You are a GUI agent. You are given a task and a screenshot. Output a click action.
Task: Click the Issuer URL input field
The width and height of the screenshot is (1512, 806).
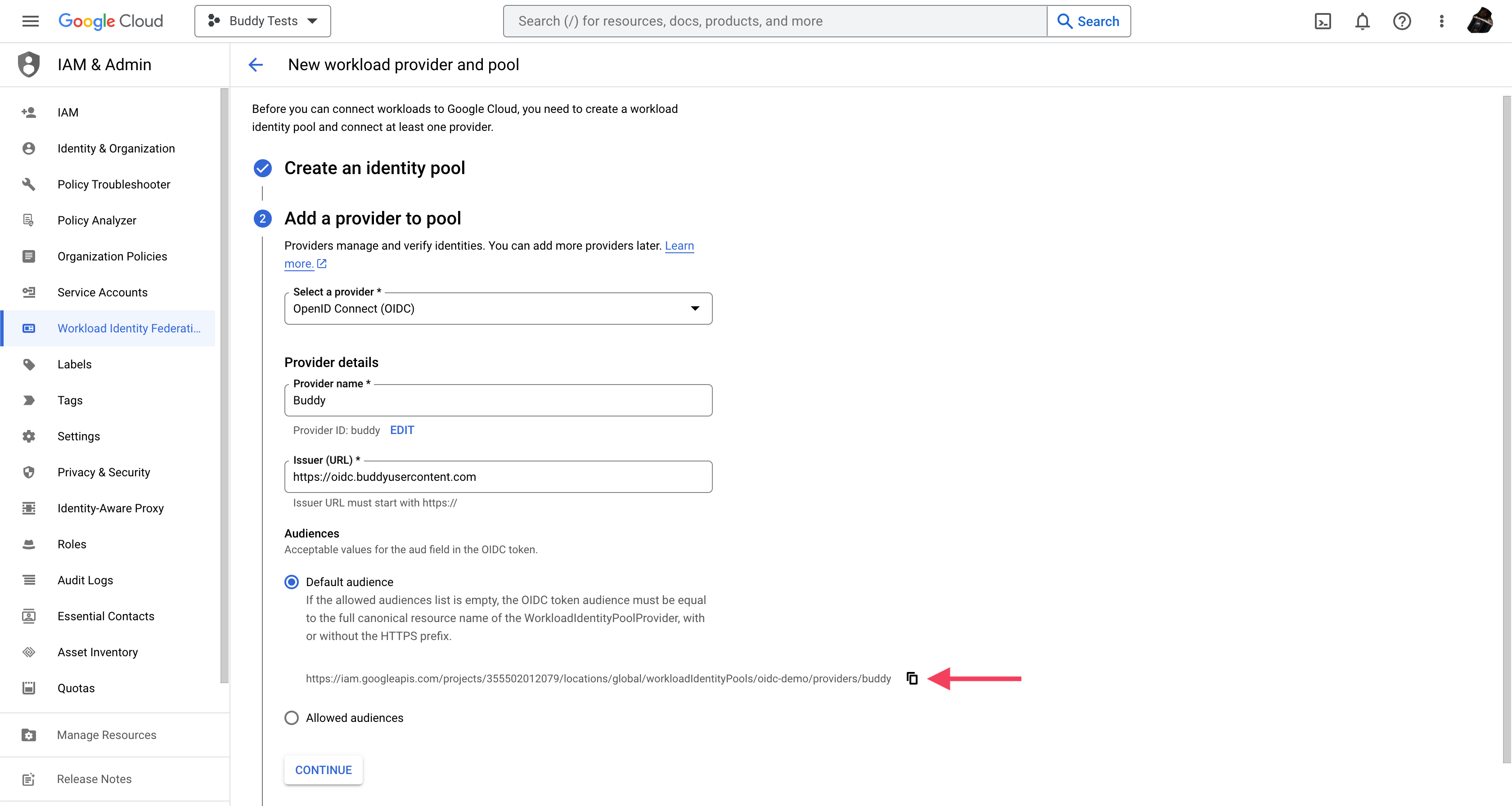(498, 477)
